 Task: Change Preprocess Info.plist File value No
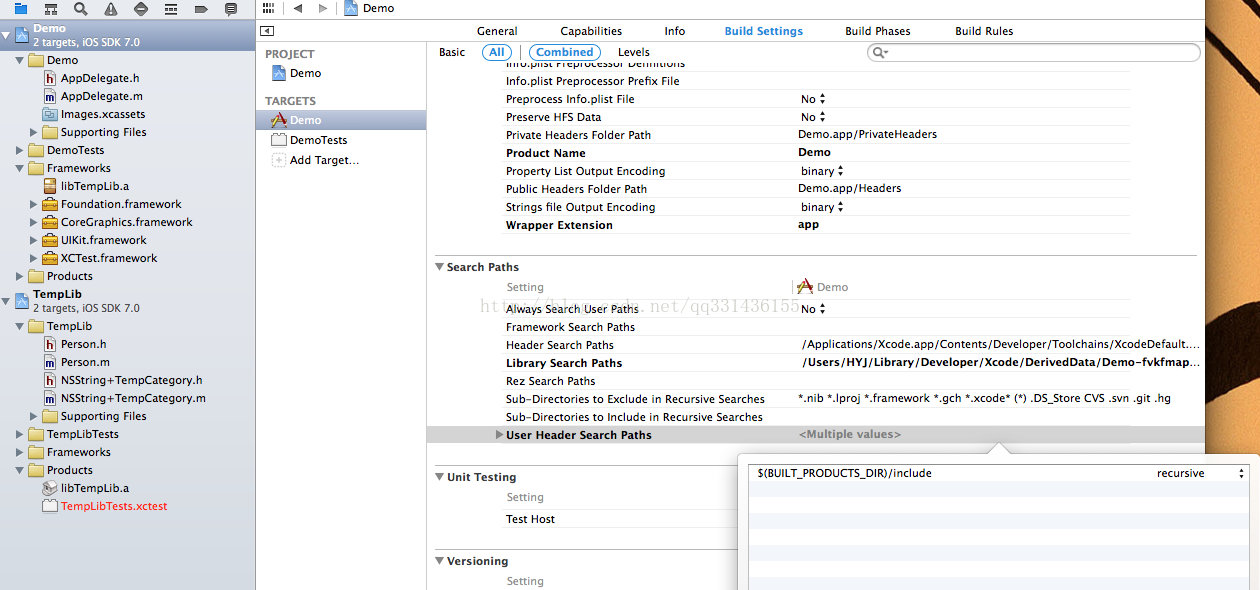(813, 99)
